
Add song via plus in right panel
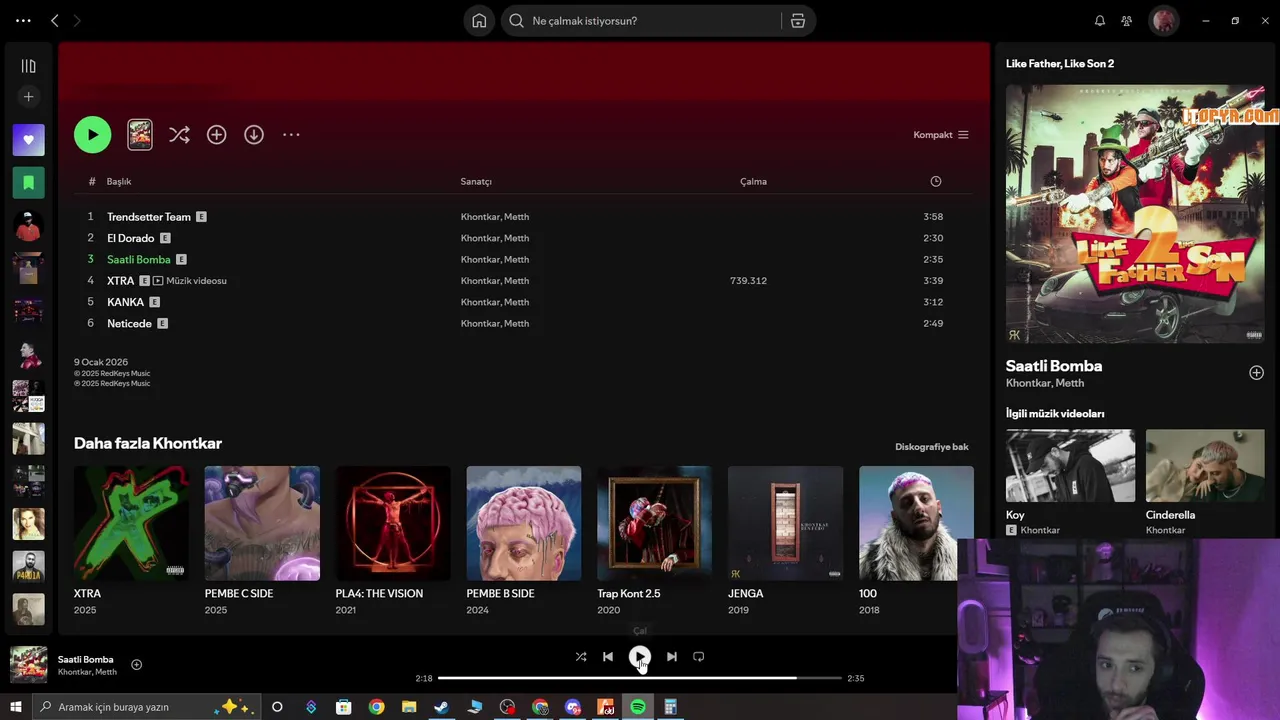[1256, 373]
